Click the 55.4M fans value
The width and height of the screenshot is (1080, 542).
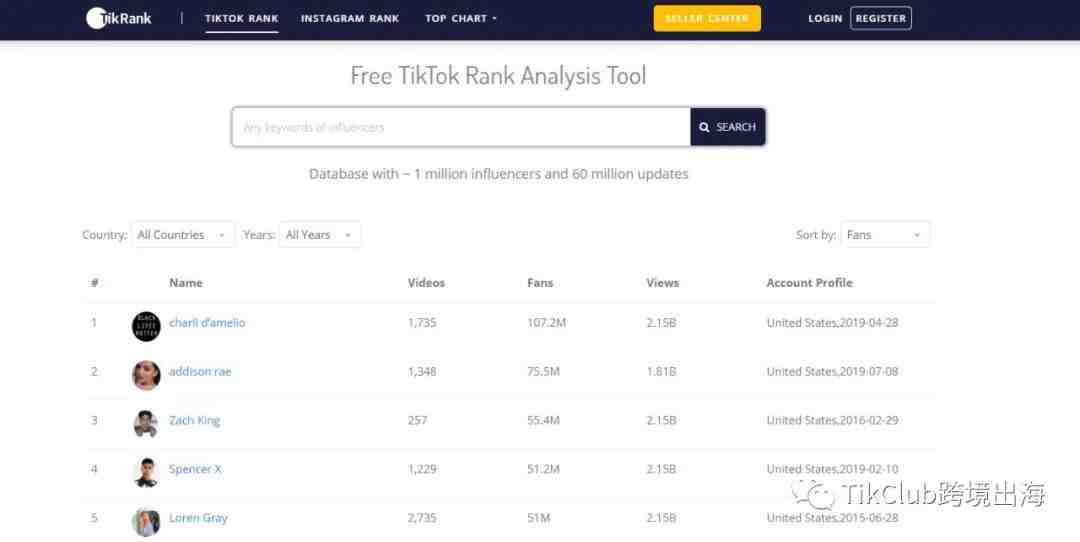coord(543,420)
